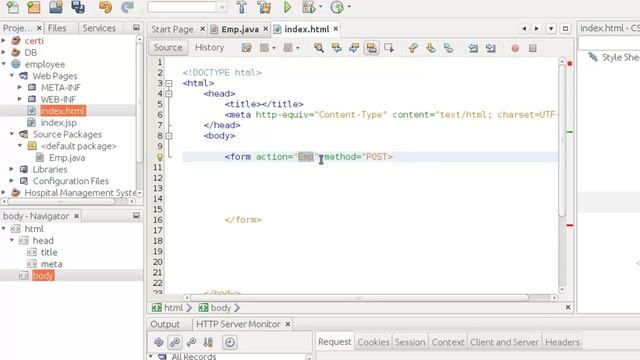The width and height of the screenshot is (640, 360).
Task: Click the Shift Line Left icon
Action: (x=473, y=48)
